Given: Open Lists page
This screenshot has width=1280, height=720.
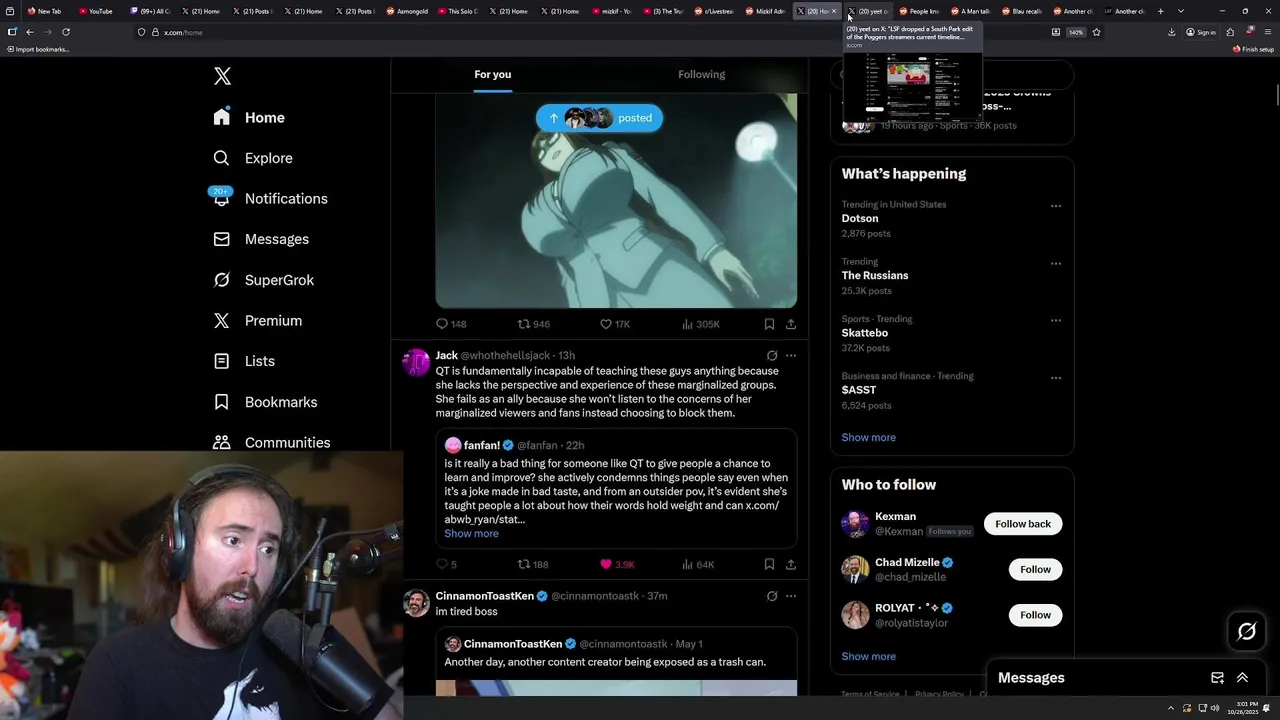Looking at the screenshot, I should (244, 361).
